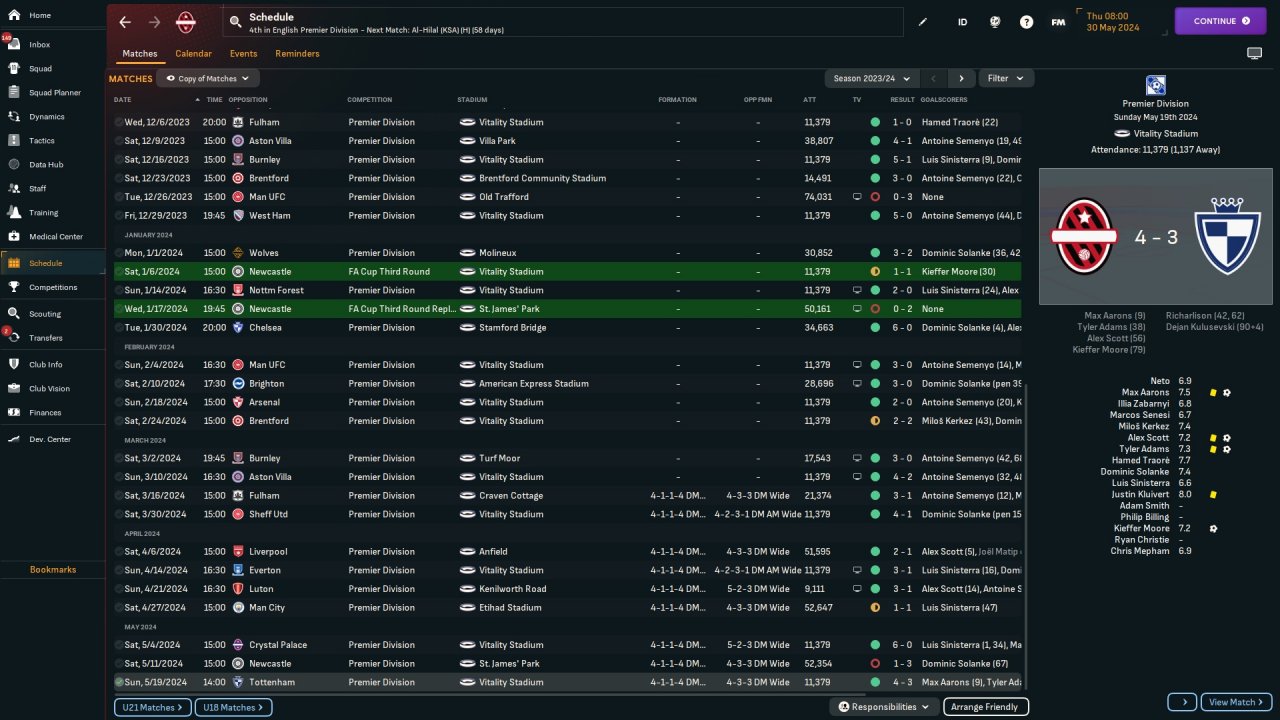Image resolution: width=1280 pixels, height=720 pixels.
Task: Click the schedule search bar
Action: pyautogui.click(x=563, y=22)
